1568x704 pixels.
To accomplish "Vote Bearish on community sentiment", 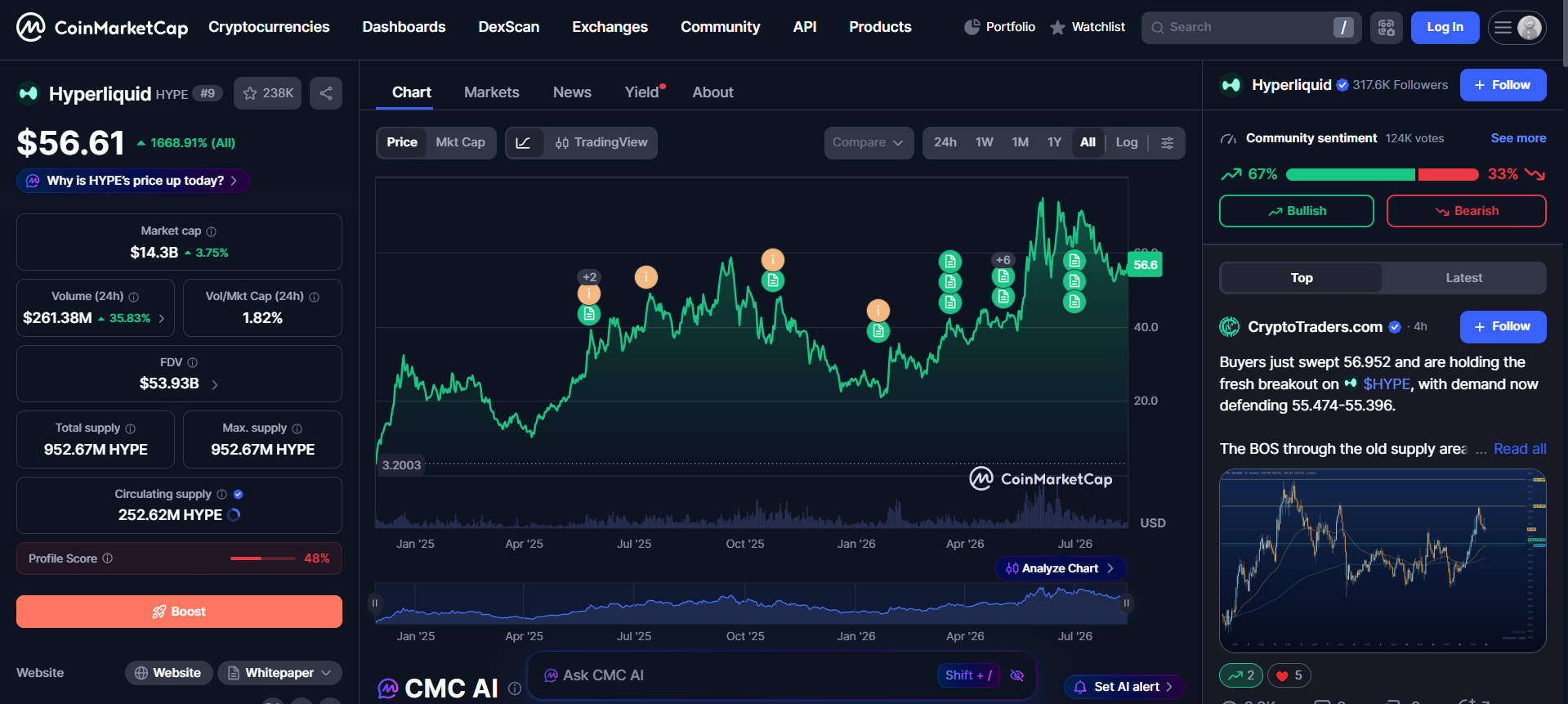I will pos(1466,211).
